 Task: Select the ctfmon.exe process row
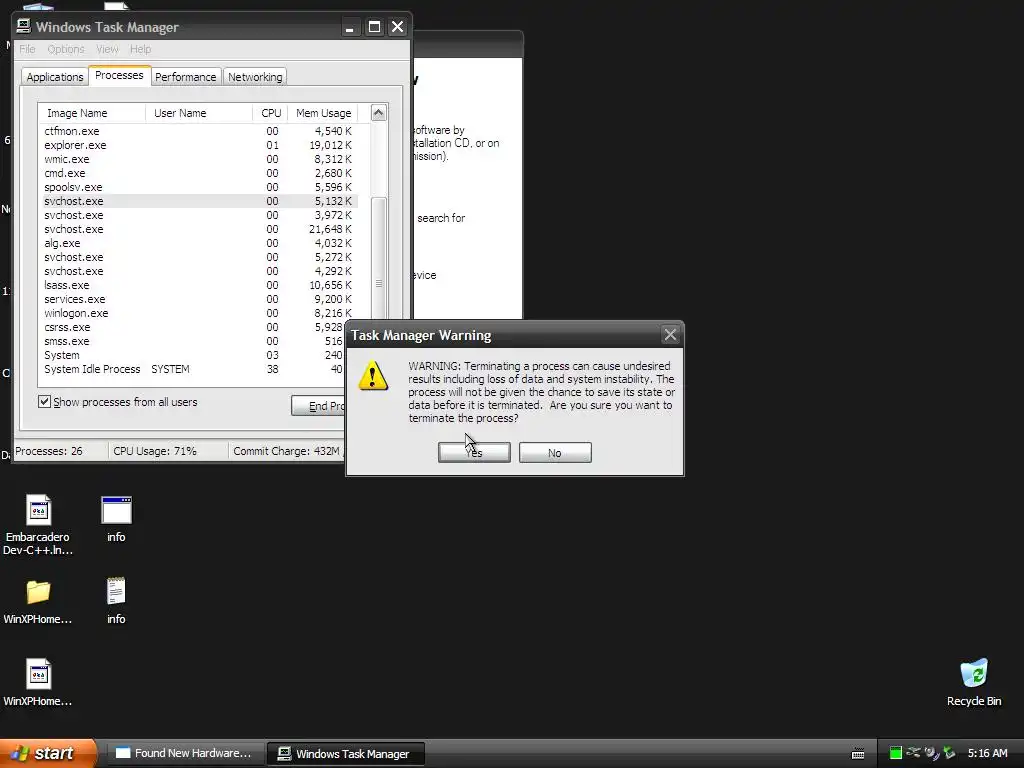(x=200, y=131)
